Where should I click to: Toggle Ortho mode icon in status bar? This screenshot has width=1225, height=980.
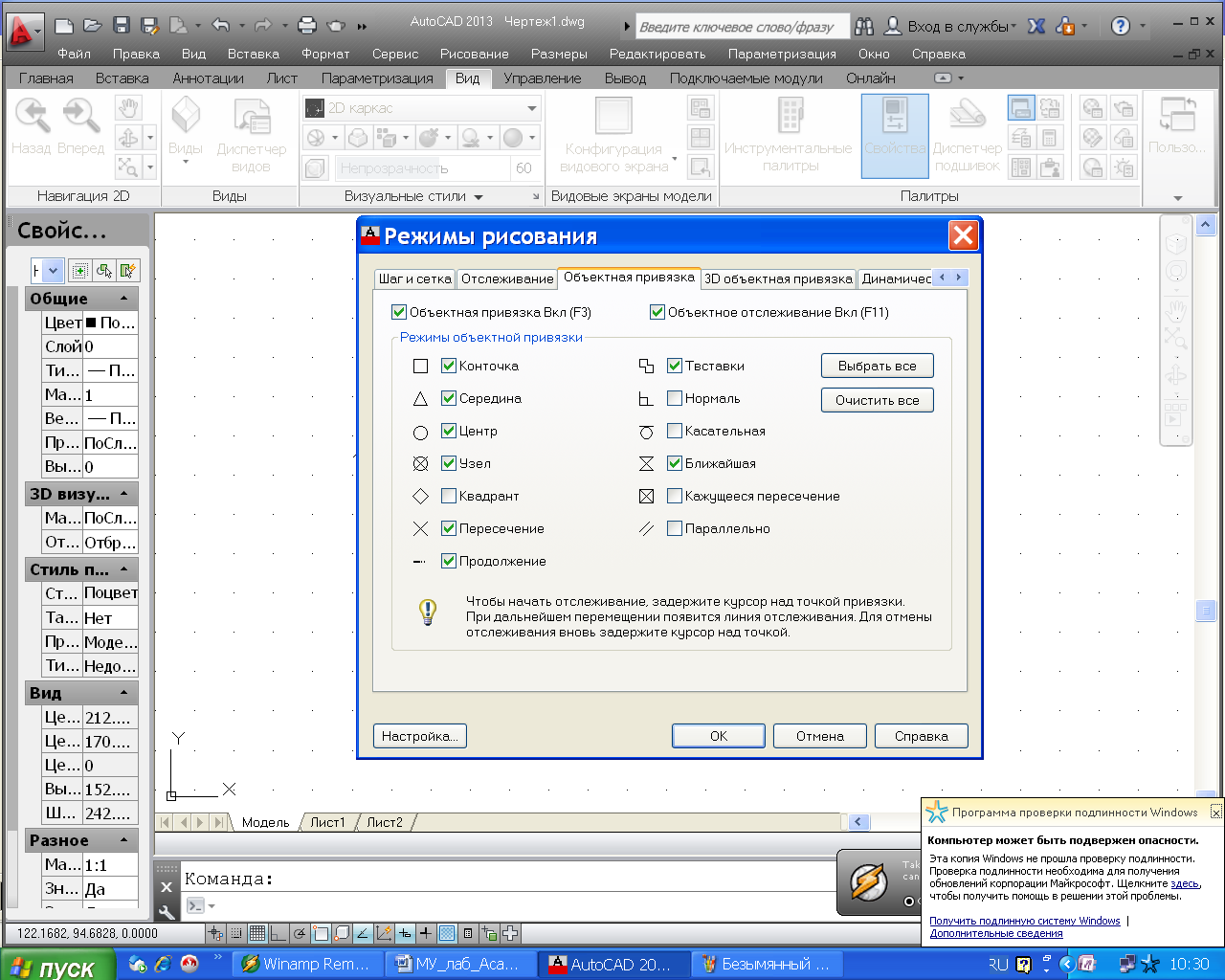(x=278, y=933)
